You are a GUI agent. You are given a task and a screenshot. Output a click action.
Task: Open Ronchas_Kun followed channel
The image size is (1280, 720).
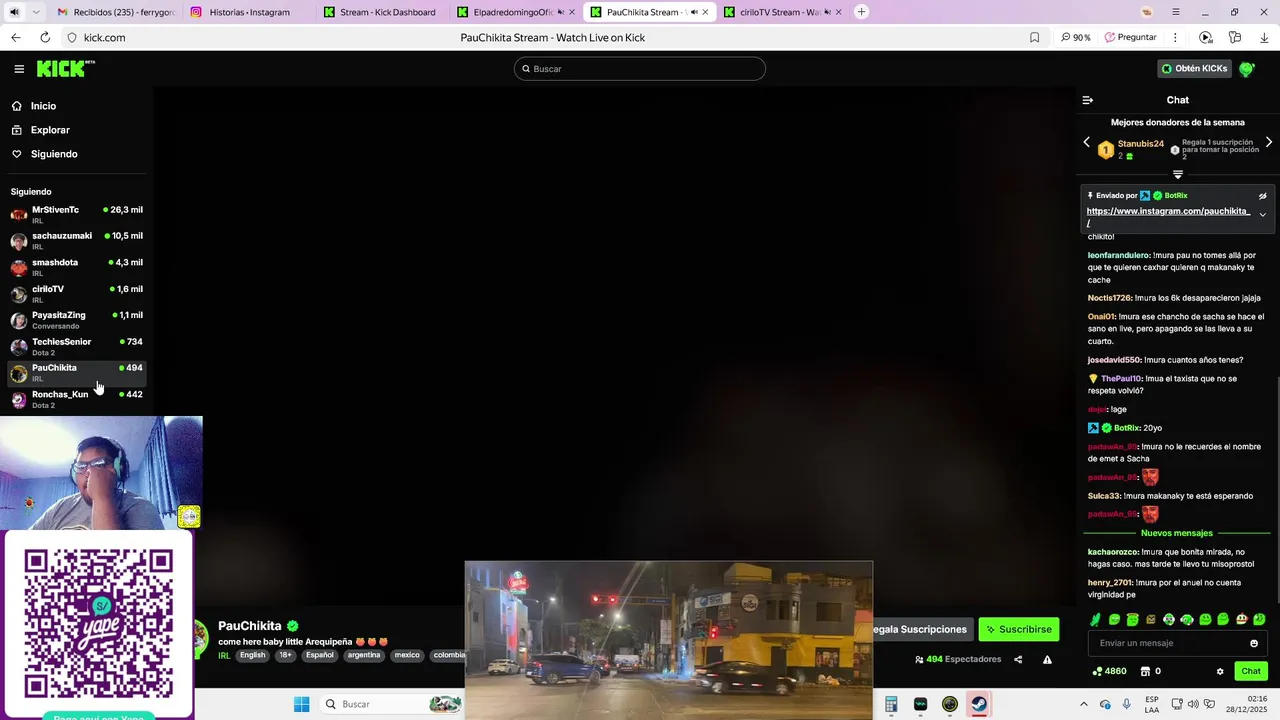pyautogui.click(x=76, y=399)
